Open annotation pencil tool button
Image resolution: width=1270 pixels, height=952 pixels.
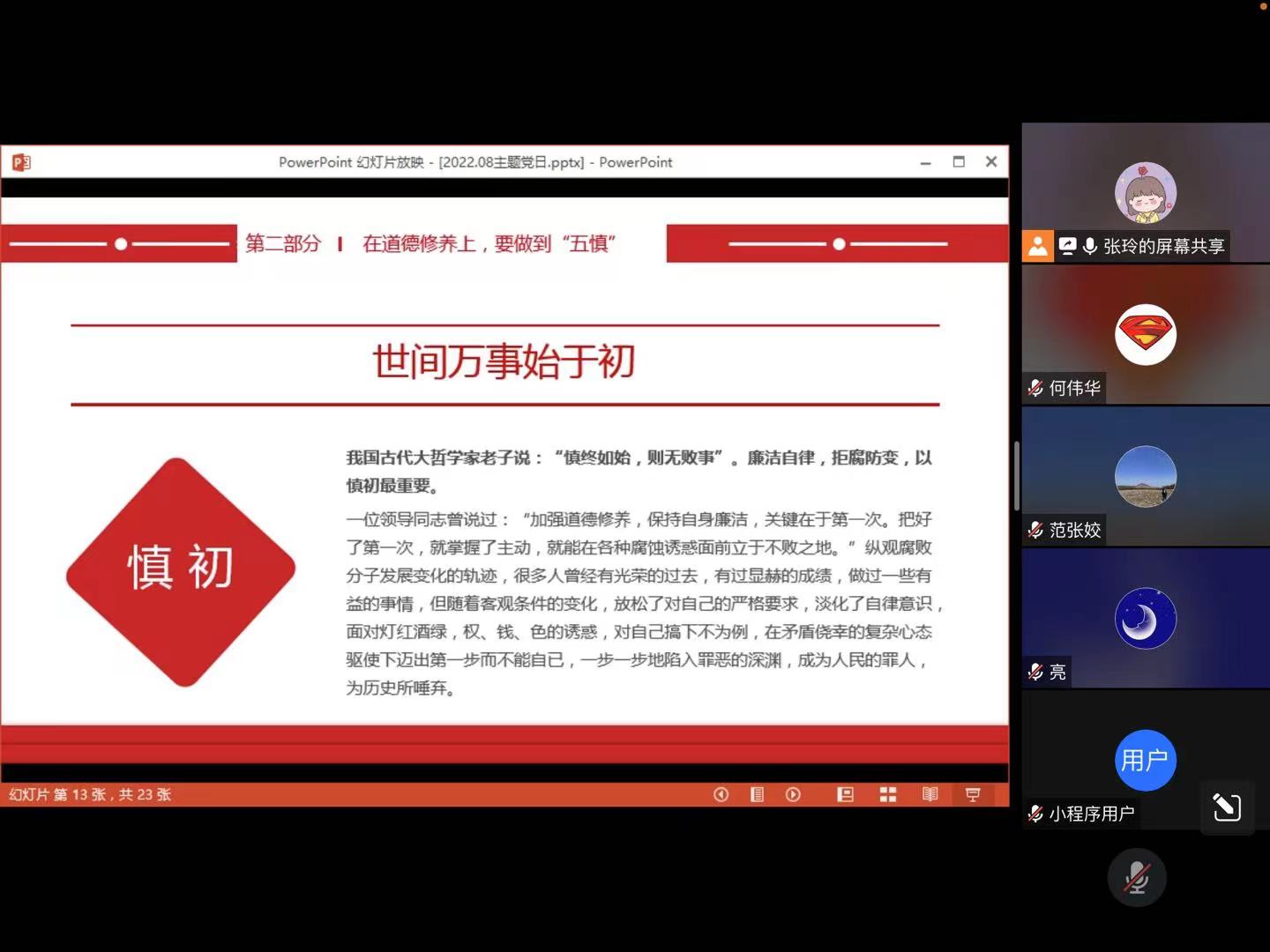[1227, 807]
